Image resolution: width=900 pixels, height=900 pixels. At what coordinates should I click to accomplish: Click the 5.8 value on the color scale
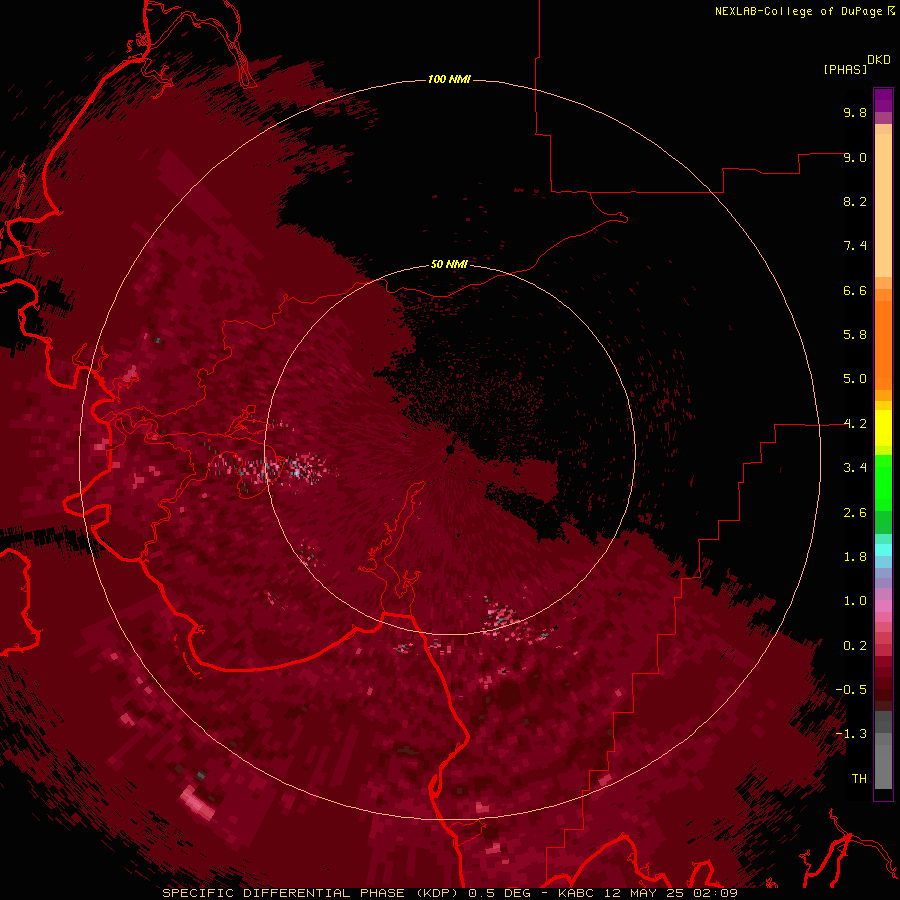click(855, 335)
